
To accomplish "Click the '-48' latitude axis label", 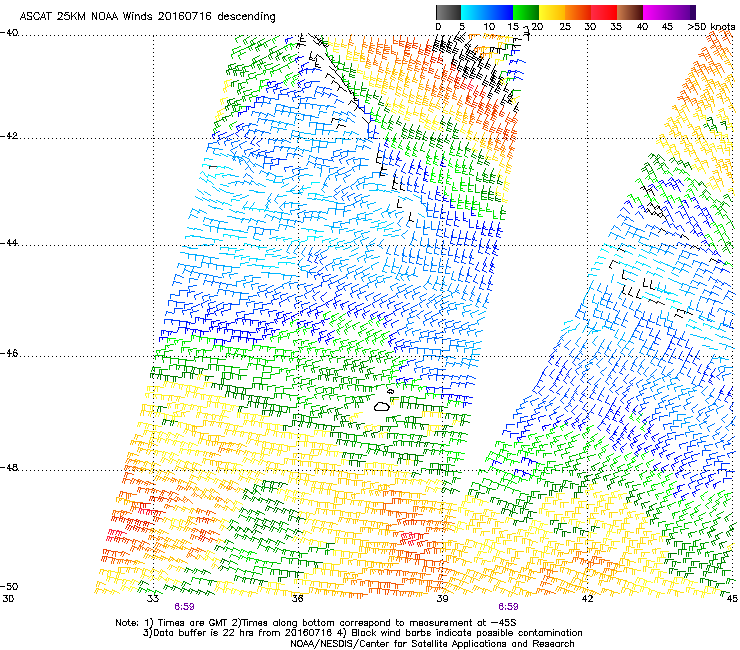I will pyautogui.click(x=9, y=467).
